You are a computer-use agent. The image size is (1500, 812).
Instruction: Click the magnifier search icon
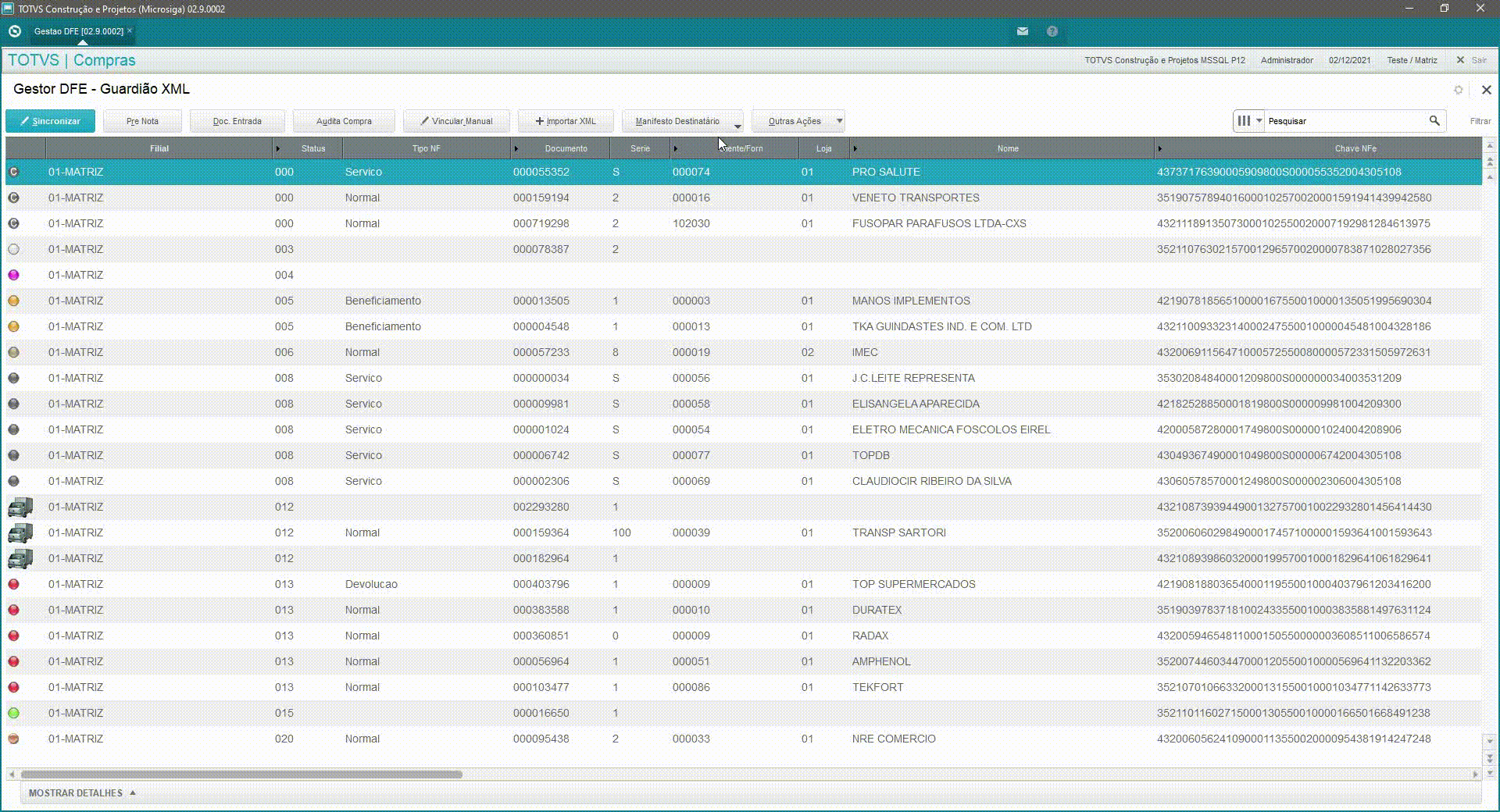(x=1434, y=121)
